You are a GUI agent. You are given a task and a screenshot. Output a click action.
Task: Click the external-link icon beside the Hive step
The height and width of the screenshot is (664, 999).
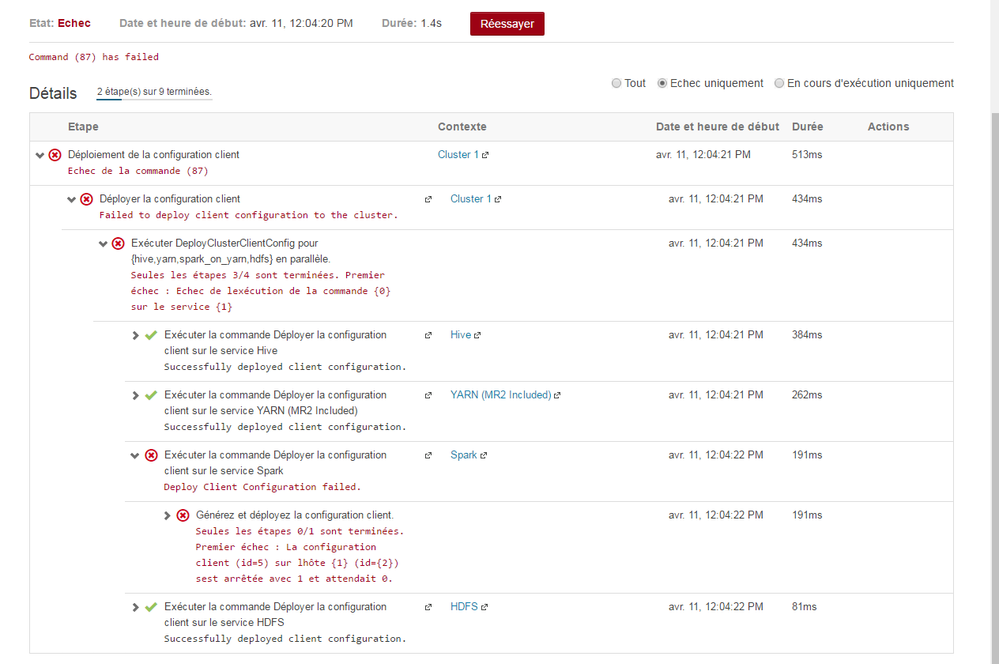(429, 335)
